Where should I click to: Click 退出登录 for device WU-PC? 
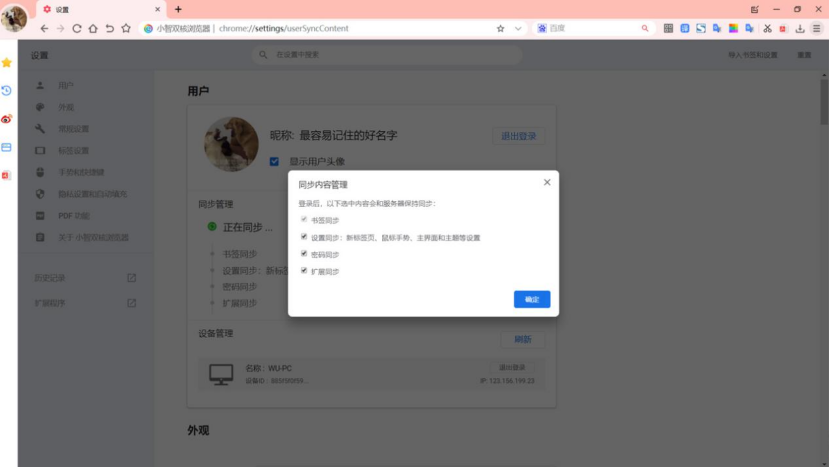512,368
